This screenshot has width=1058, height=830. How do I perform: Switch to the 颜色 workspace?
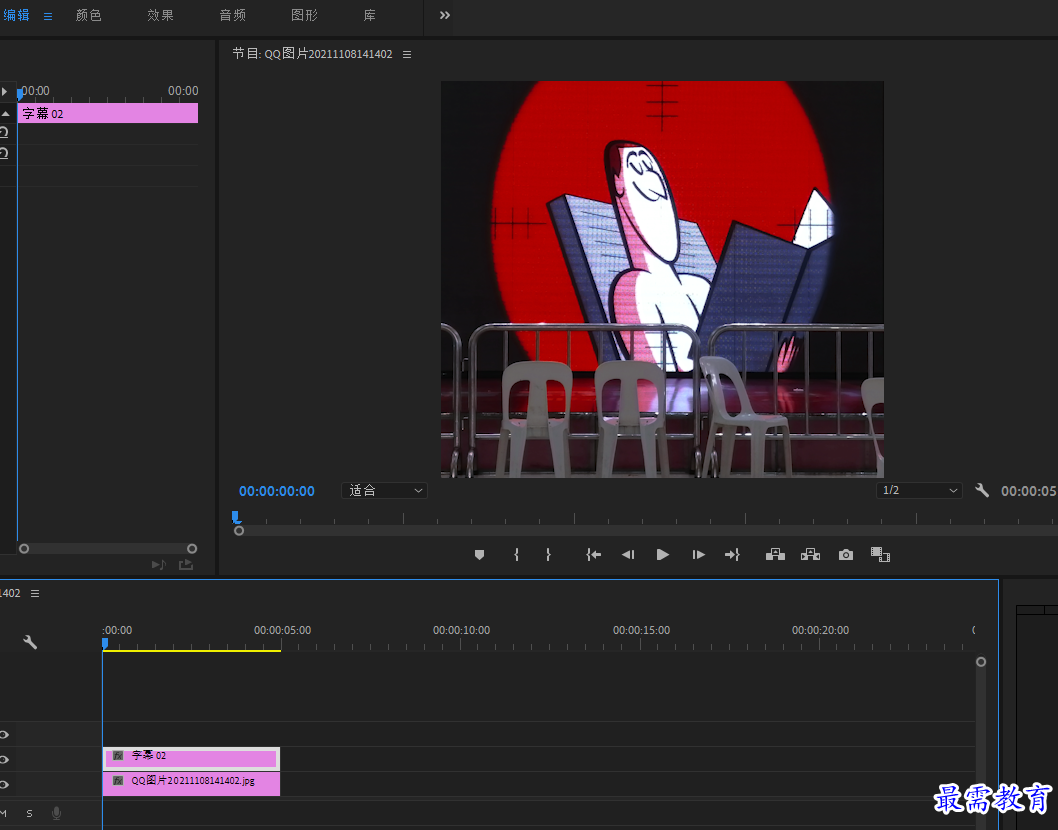coord(89,15)
